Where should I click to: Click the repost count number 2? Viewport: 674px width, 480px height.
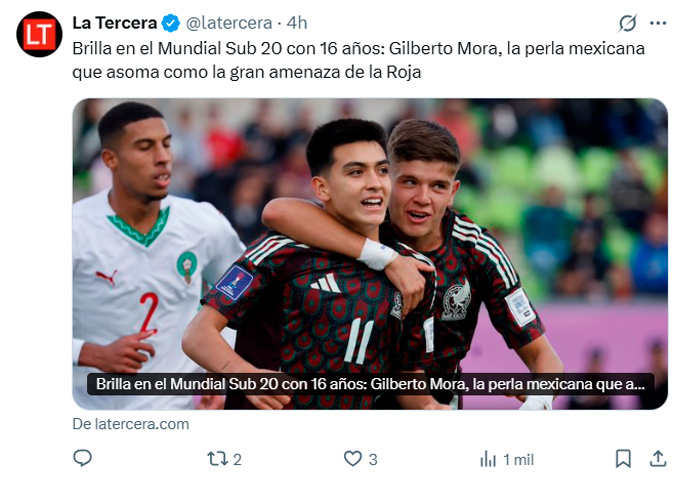pos(237,460)
